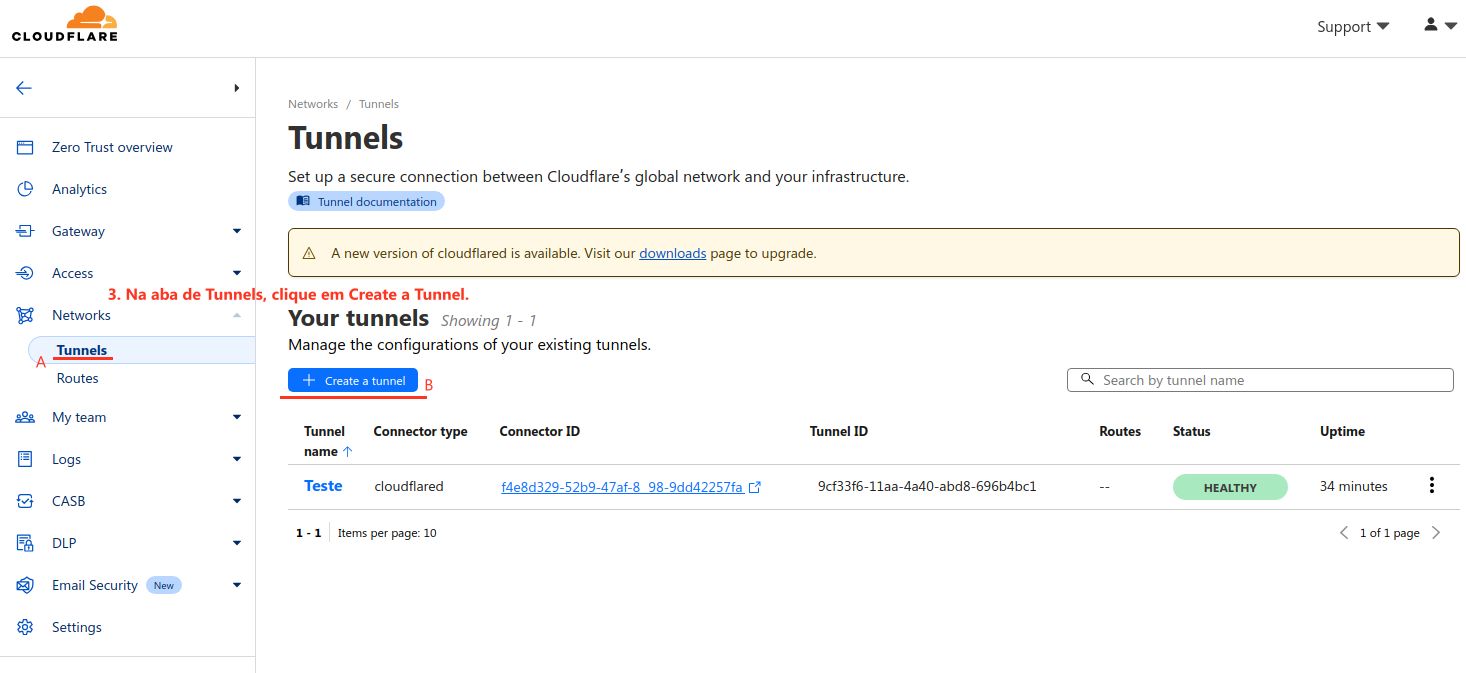Collapse the Networks sidebar section
Image resolution: width=1466 pixels, height=673 pixels.
(x=237, y=315)
